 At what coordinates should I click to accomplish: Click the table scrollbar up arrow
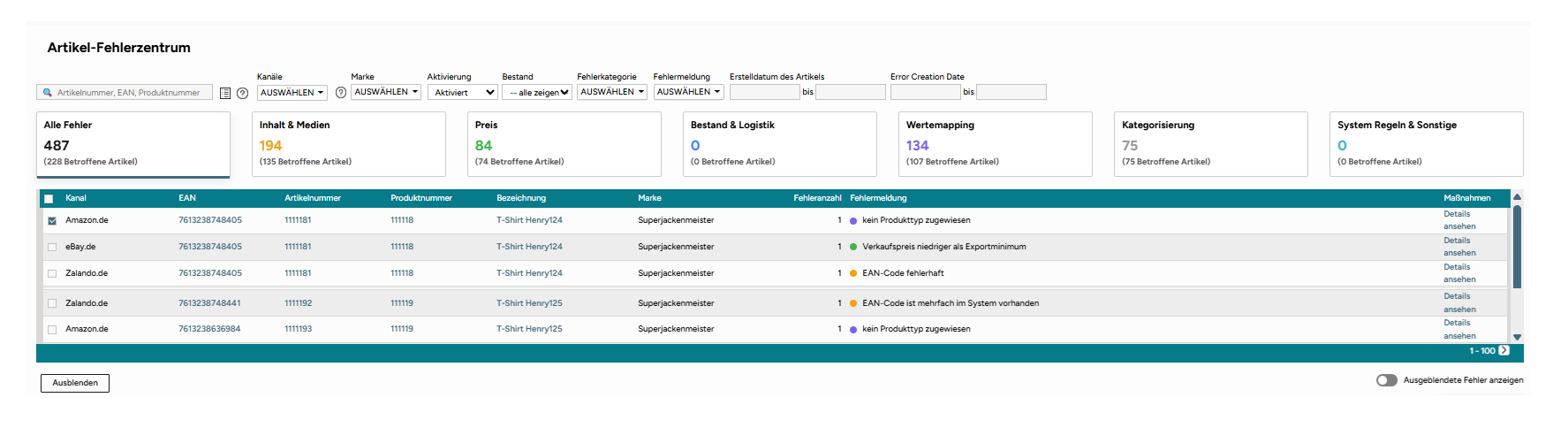tap(1517, 197)
